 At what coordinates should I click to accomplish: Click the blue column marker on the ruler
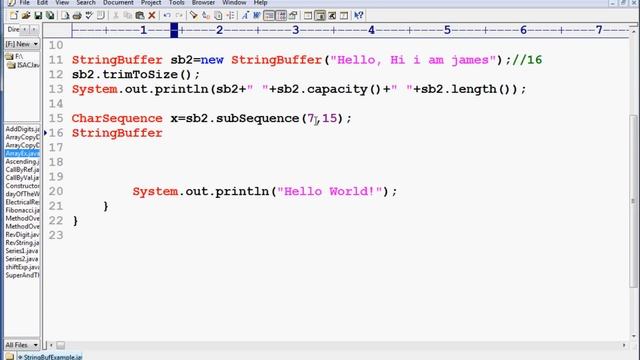click(x=174, y=30)
